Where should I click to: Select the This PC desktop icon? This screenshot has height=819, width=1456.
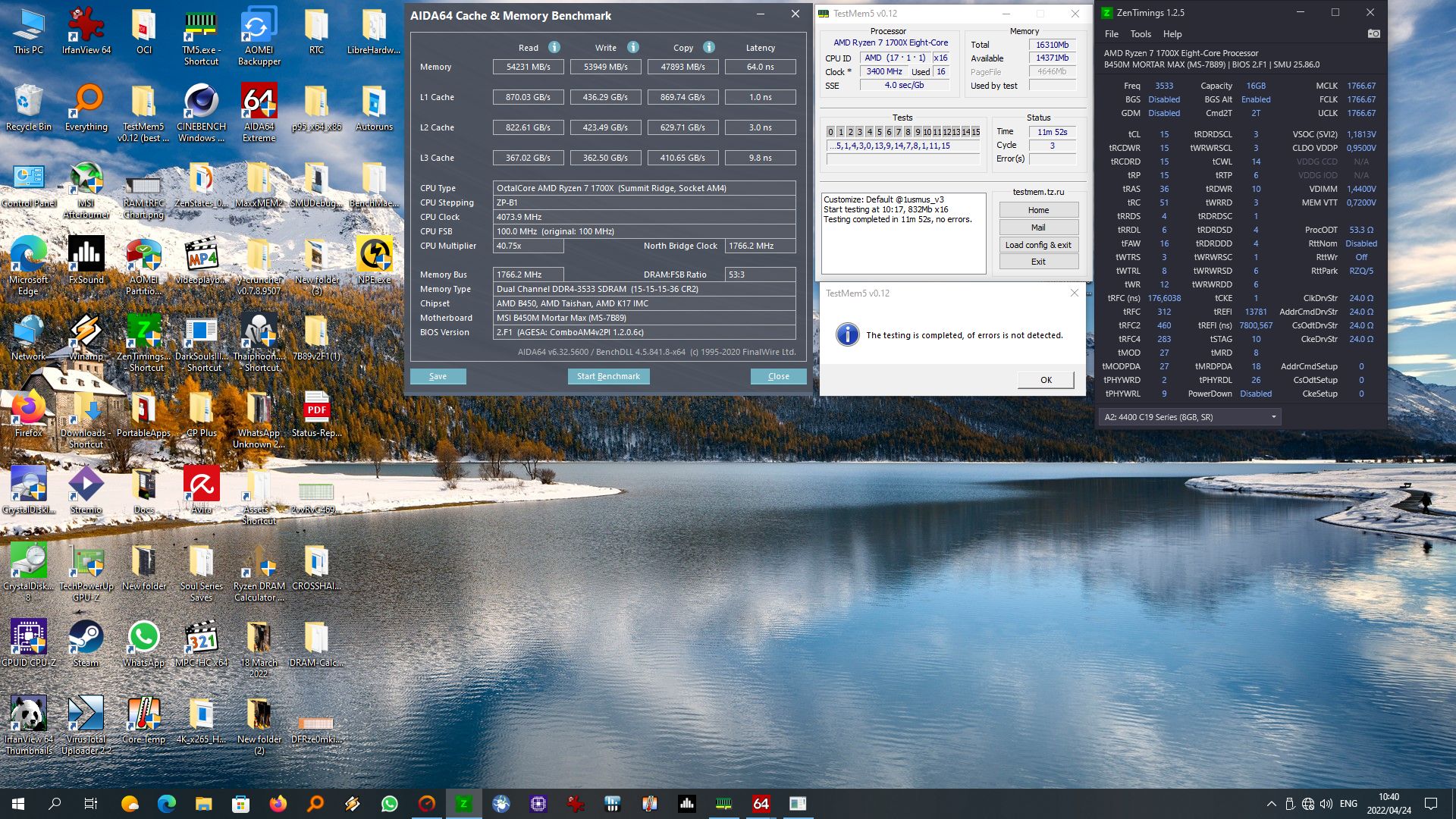coord(29,32)
